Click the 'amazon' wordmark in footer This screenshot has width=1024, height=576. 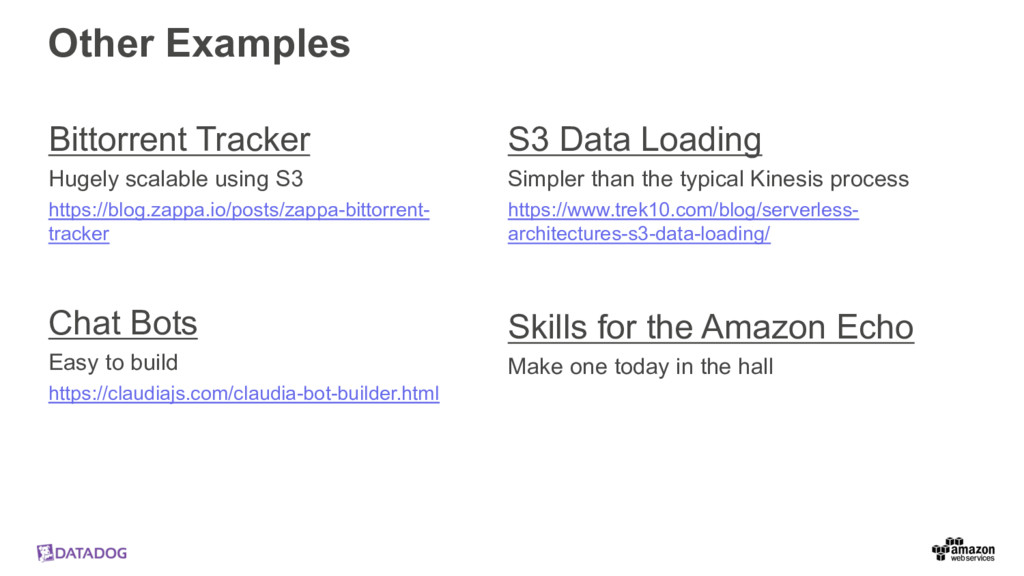(973, 549)
